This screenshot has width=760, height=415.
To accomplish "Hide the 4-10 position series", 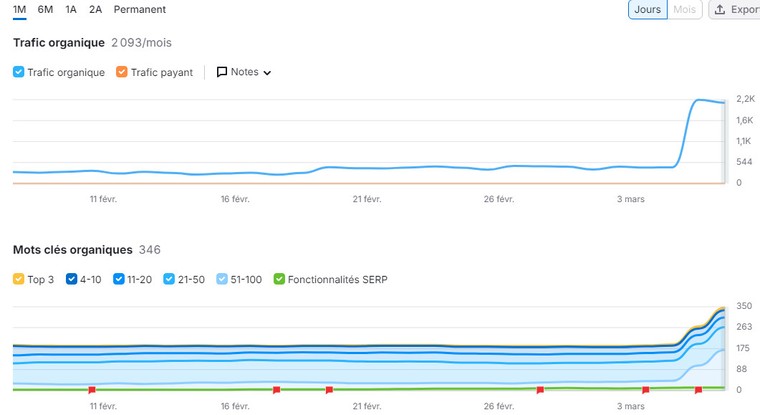I will click(x=72, y=279).
